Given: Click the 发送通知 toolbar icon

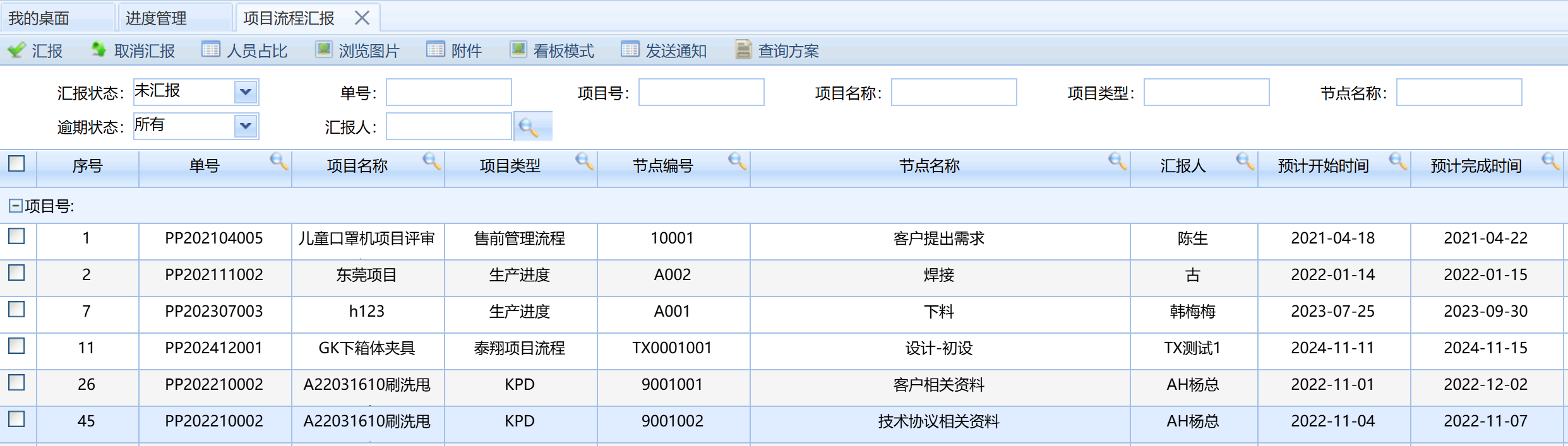Looking at the screenshot, I should pyautogui.click(x=630, y=50).
